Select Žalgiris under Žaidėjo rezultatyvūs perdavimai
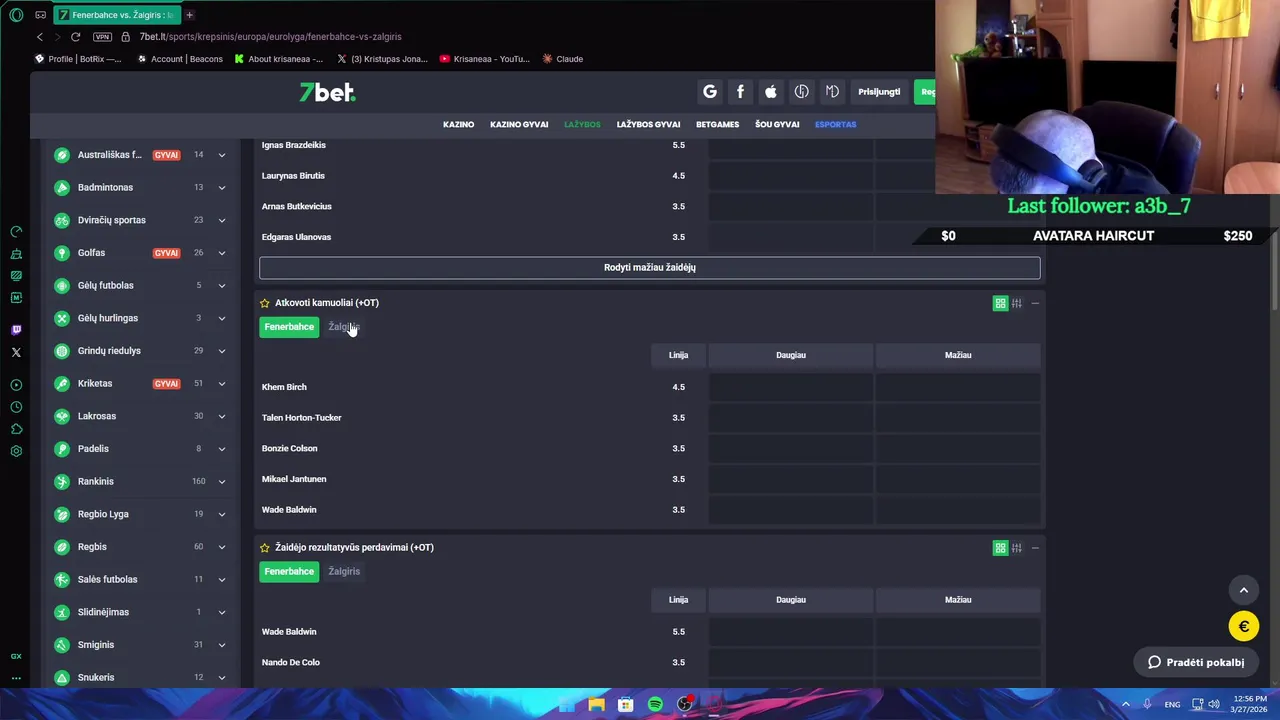The height and width of the screenshot is (720, 1280). (x=344, y=572)
